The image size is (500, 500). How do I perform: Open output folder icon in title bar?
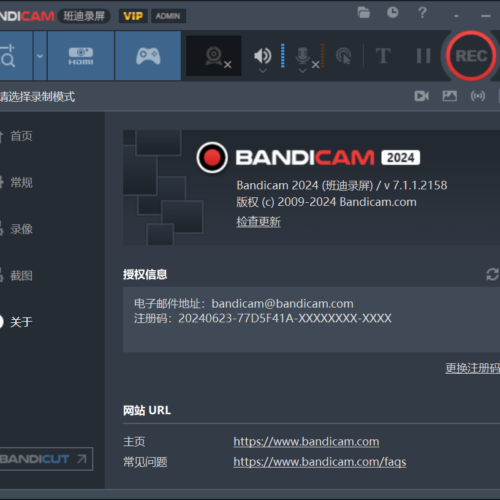(363, 13)
